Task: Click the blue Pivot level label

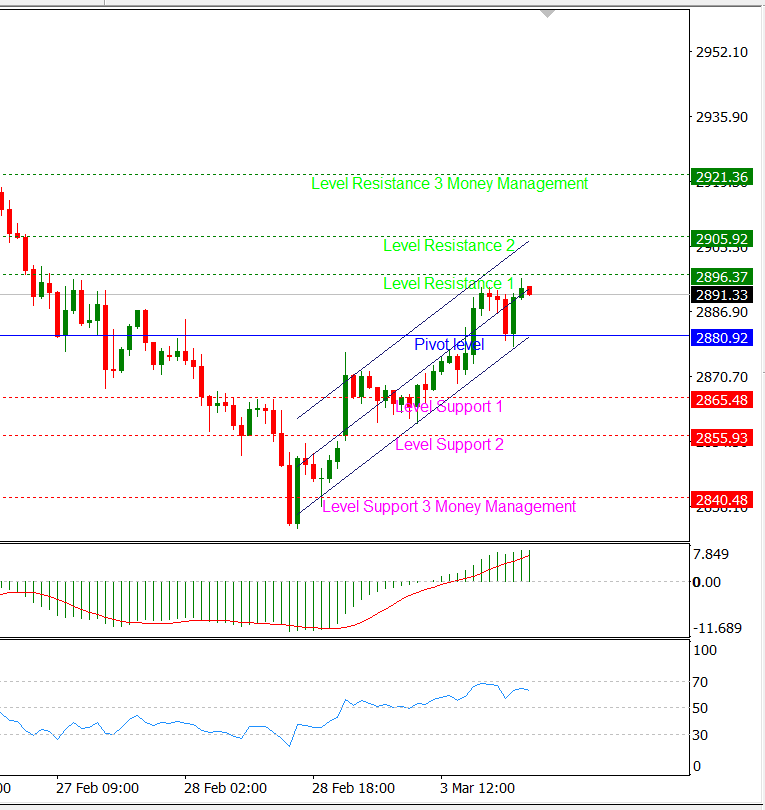Action: (449, 345)
